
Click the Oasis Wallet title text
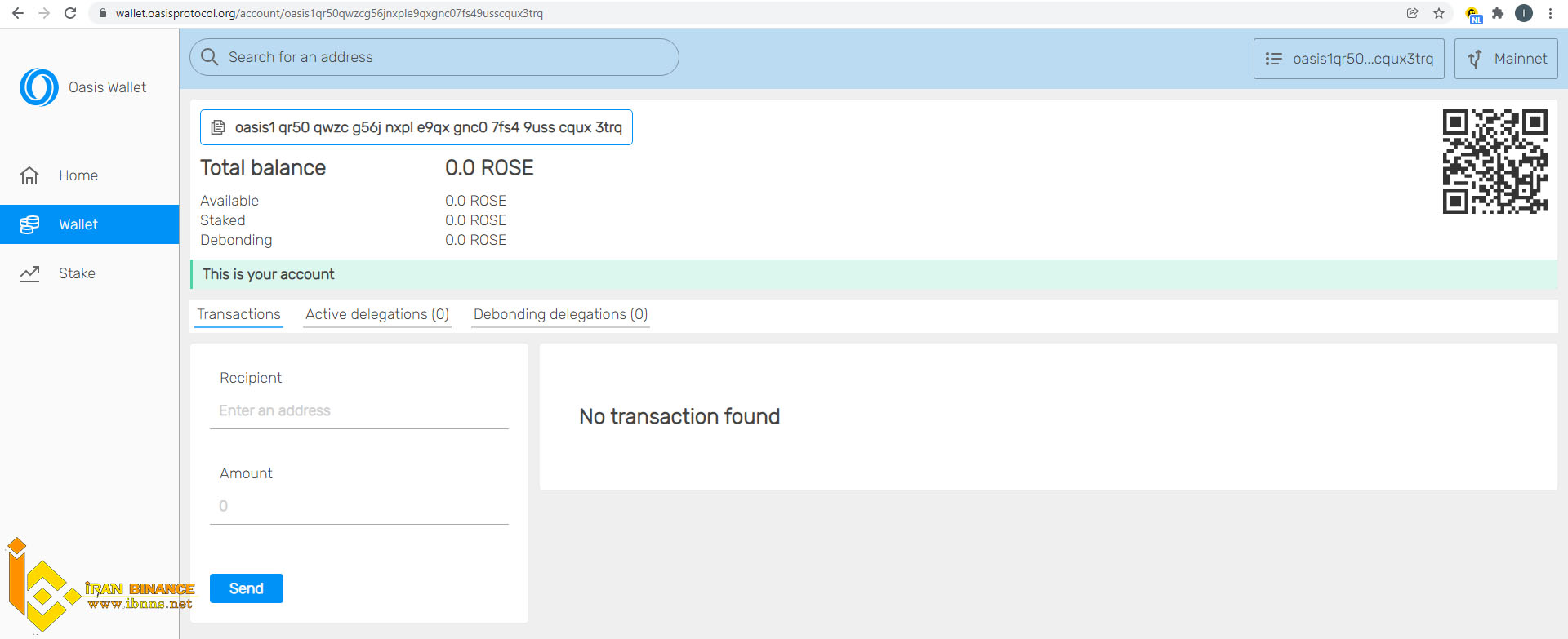(x=108, y=87)
